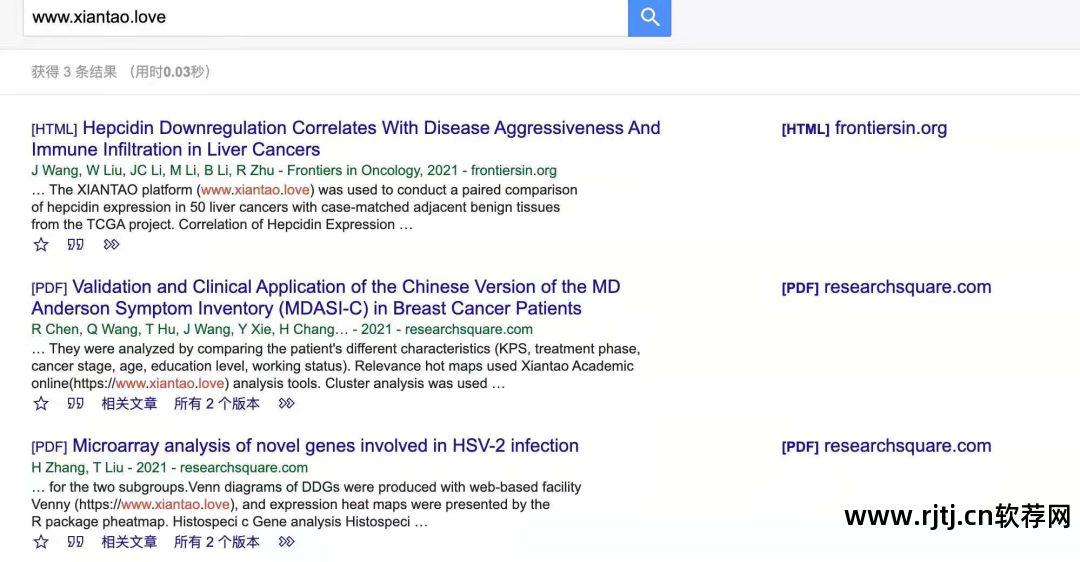
Task: Star the HSV-2 microarray analysis result
Action: tap(41, 542)
